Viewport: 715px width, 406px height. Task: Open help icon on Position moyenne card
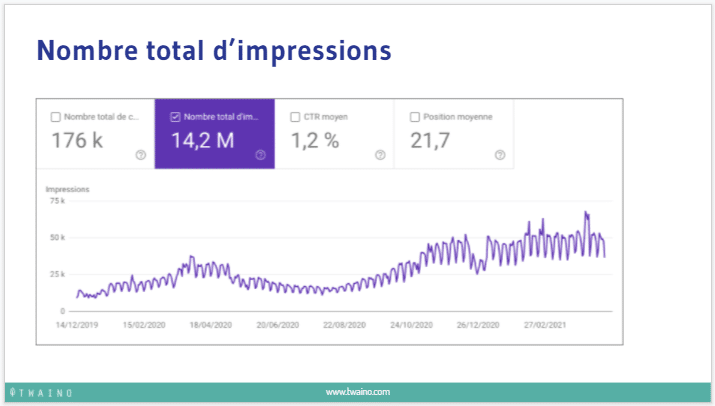(x=500, y=155)
